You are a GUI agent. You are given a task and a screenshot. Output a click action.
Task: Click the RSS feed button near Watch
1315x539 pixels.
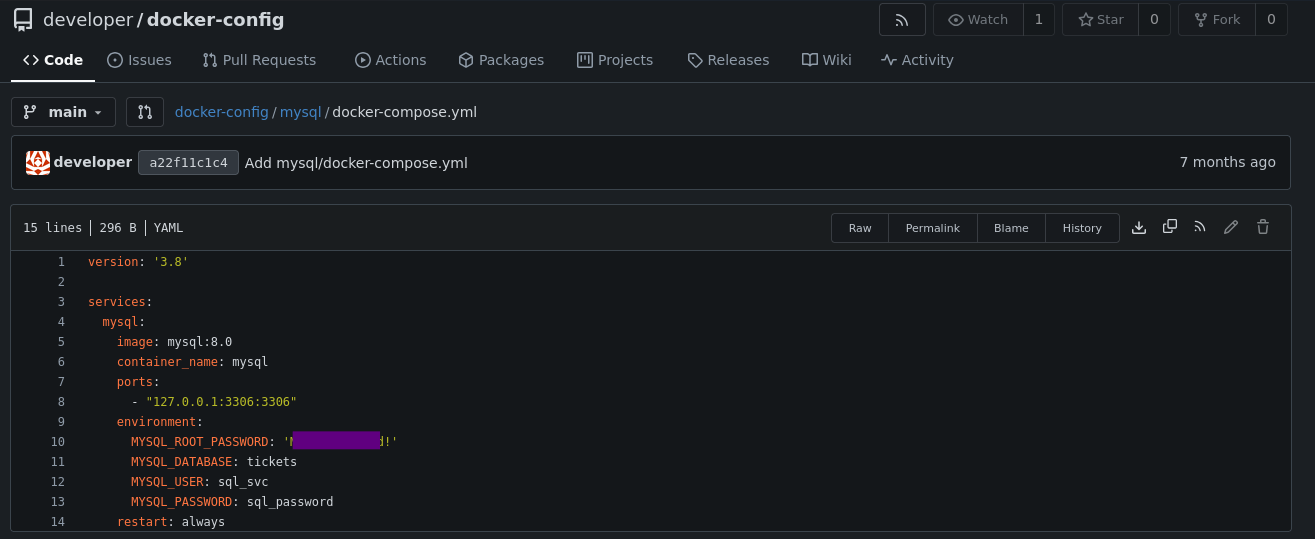[902, 20]
